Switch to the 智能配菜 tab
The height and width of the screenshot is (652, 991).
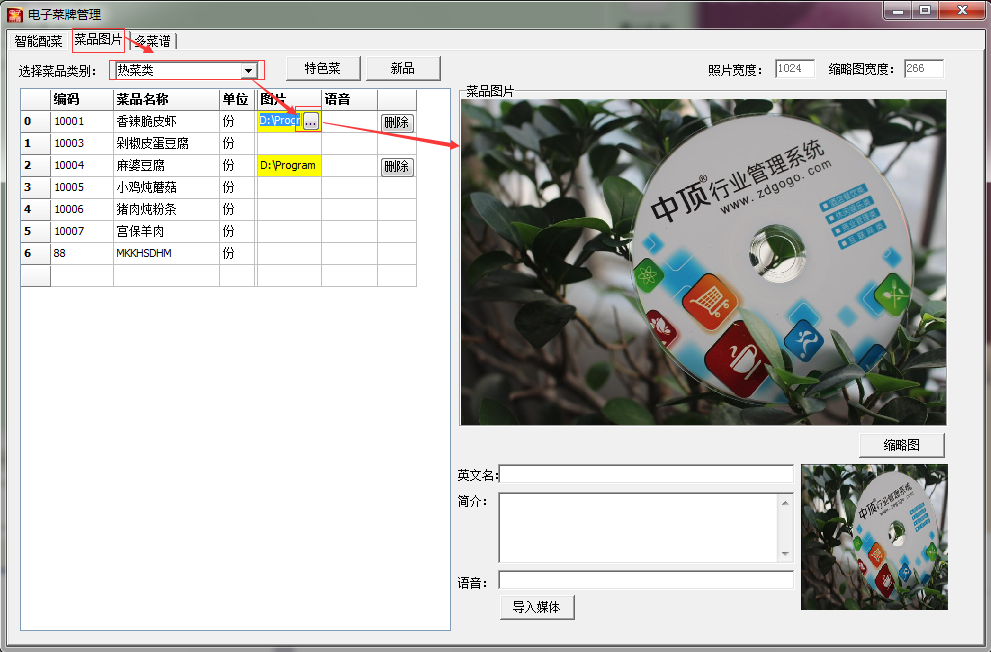pos(38,41)
